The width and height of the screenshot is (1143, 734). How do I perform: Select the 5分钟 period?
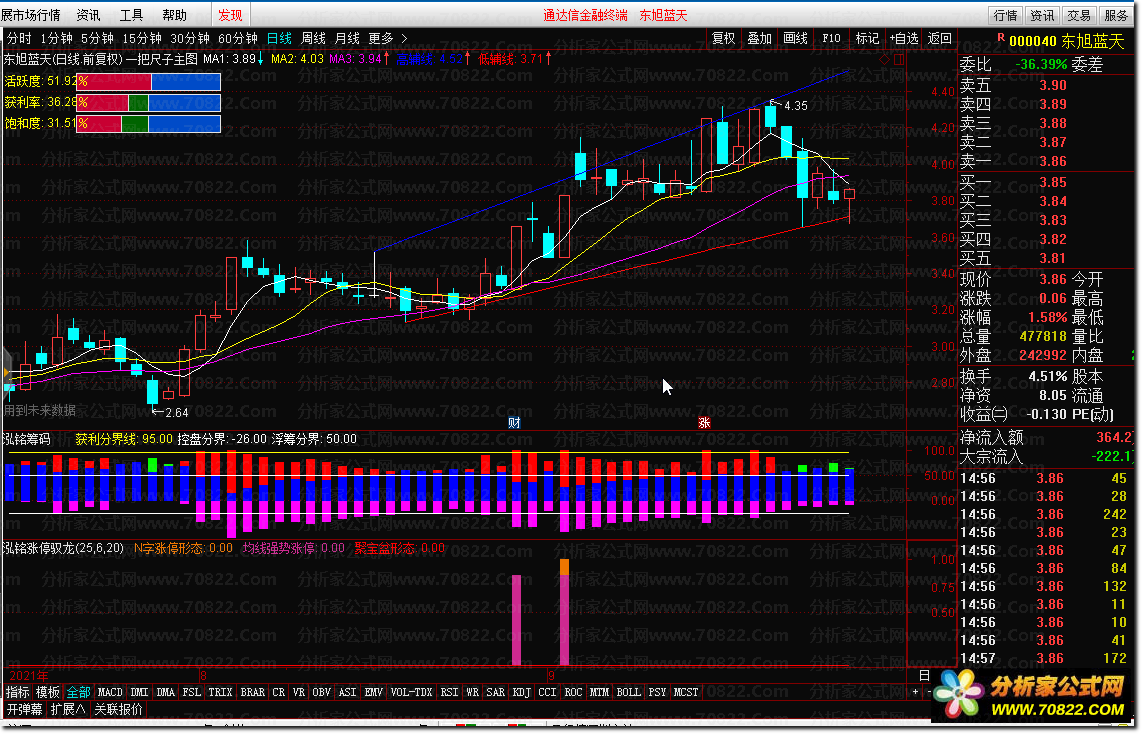pos(97,38)
